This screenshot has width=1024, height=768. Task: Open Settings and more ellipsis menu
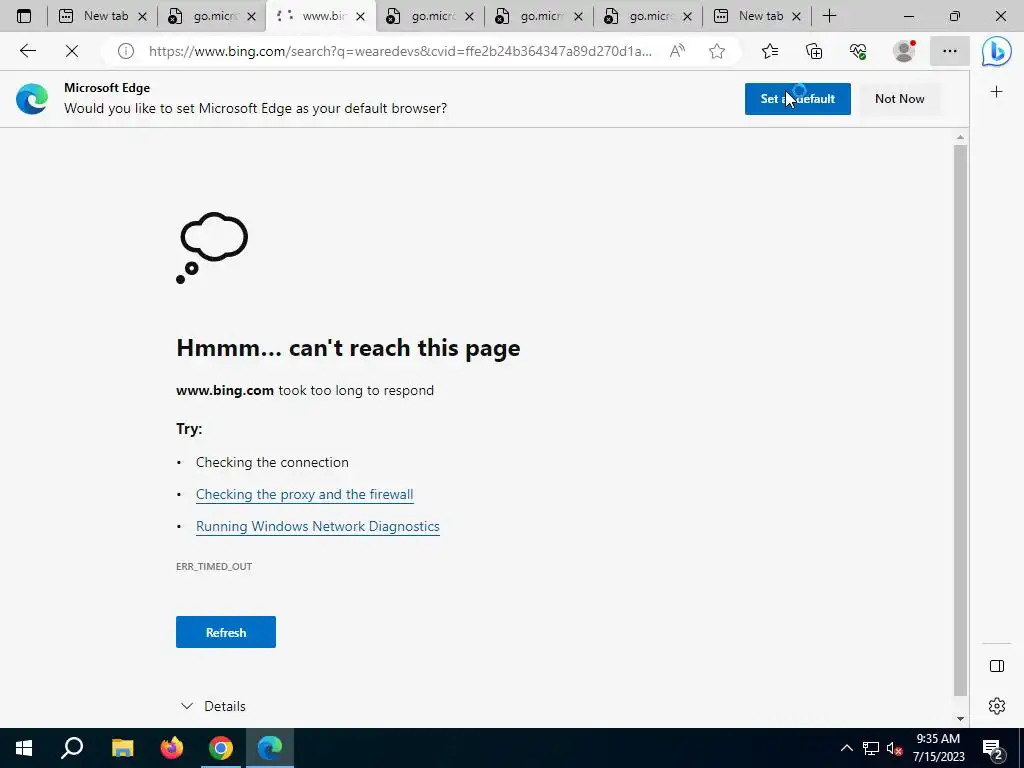click(950, 51)
